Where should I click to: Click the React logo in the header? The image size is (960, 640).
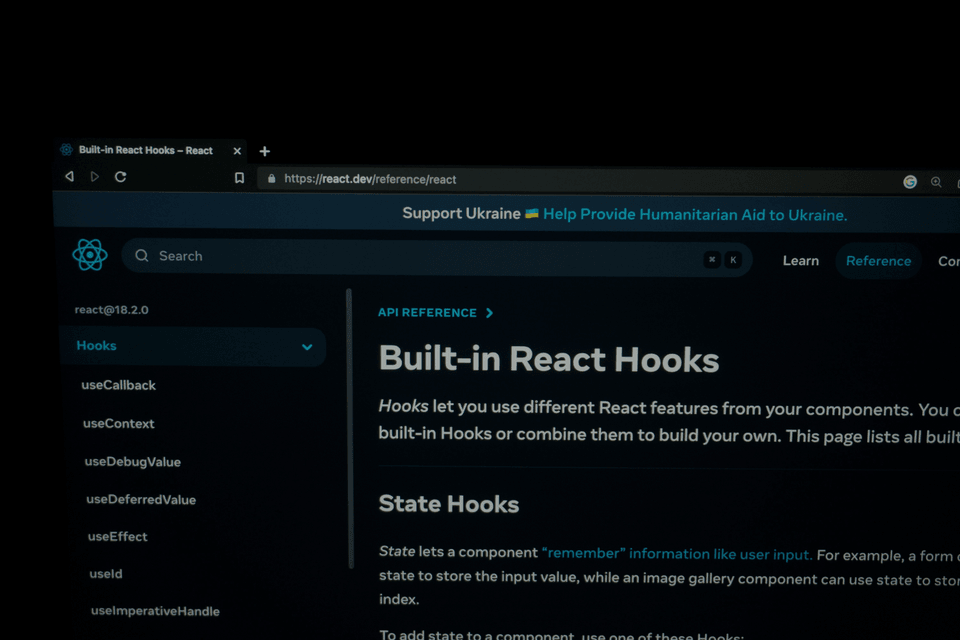89,255
